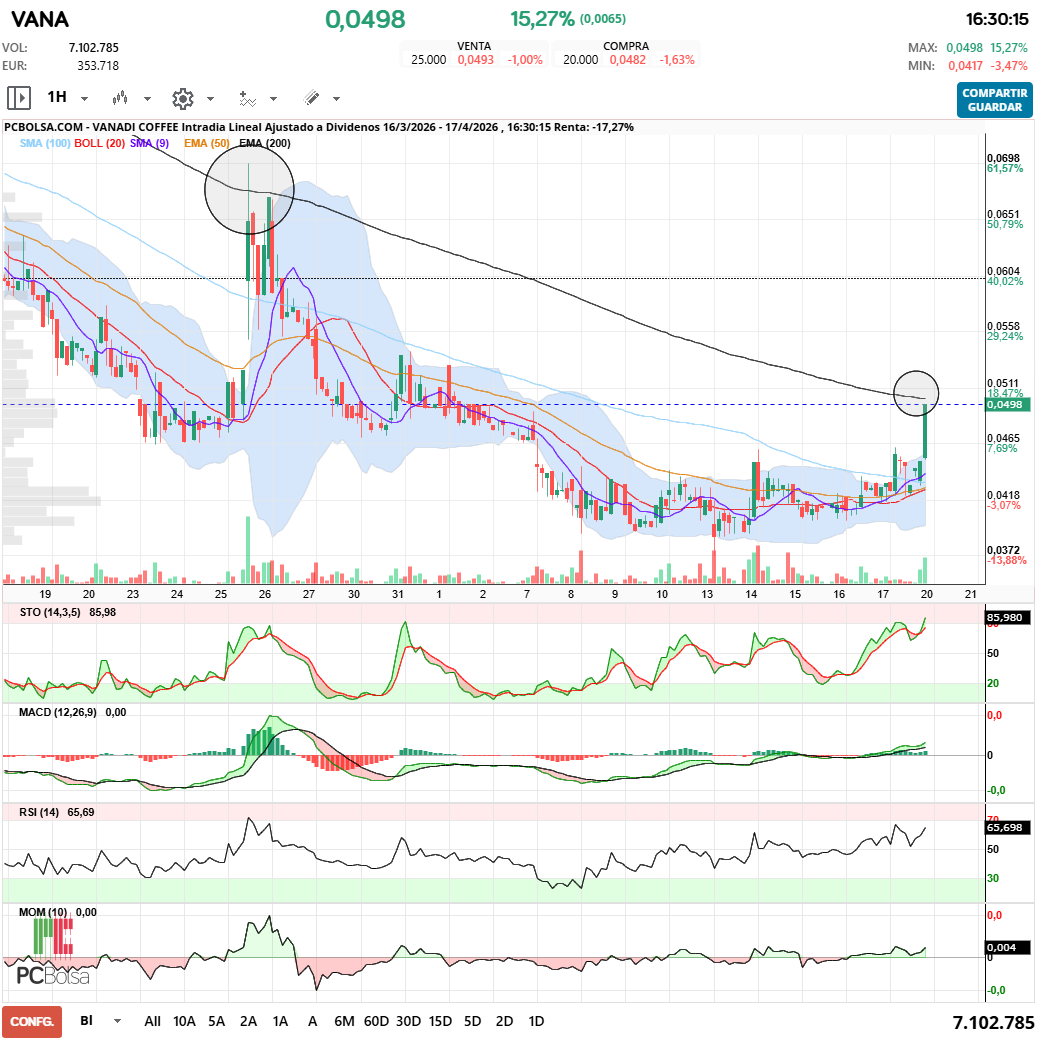Click the VANA ticker symbol
Viewport: 1048px width, 1043px height.
coord(40,19)
